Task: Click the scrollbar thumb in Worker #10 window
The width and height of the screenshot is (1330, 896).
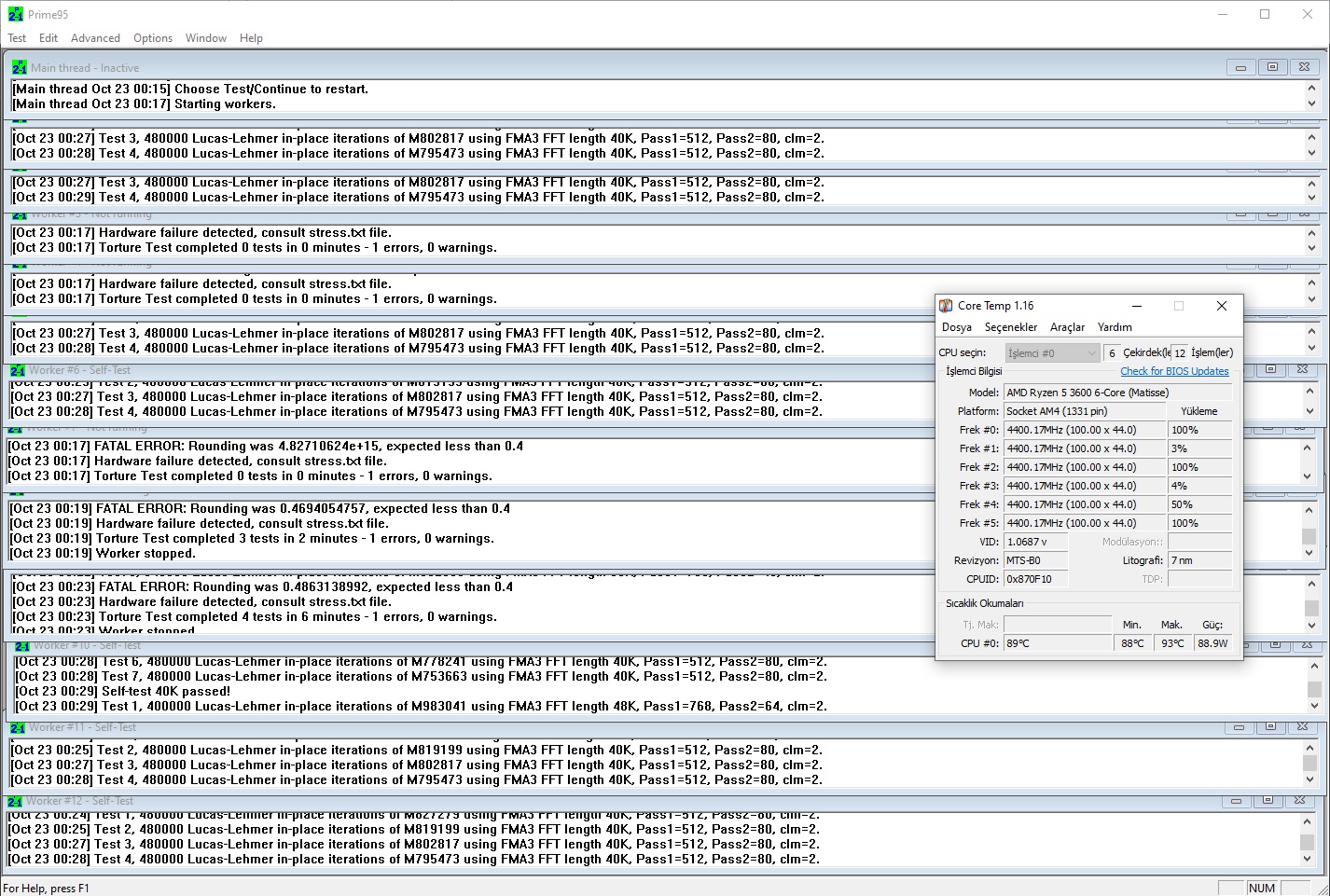Action: coord(1314,689)
